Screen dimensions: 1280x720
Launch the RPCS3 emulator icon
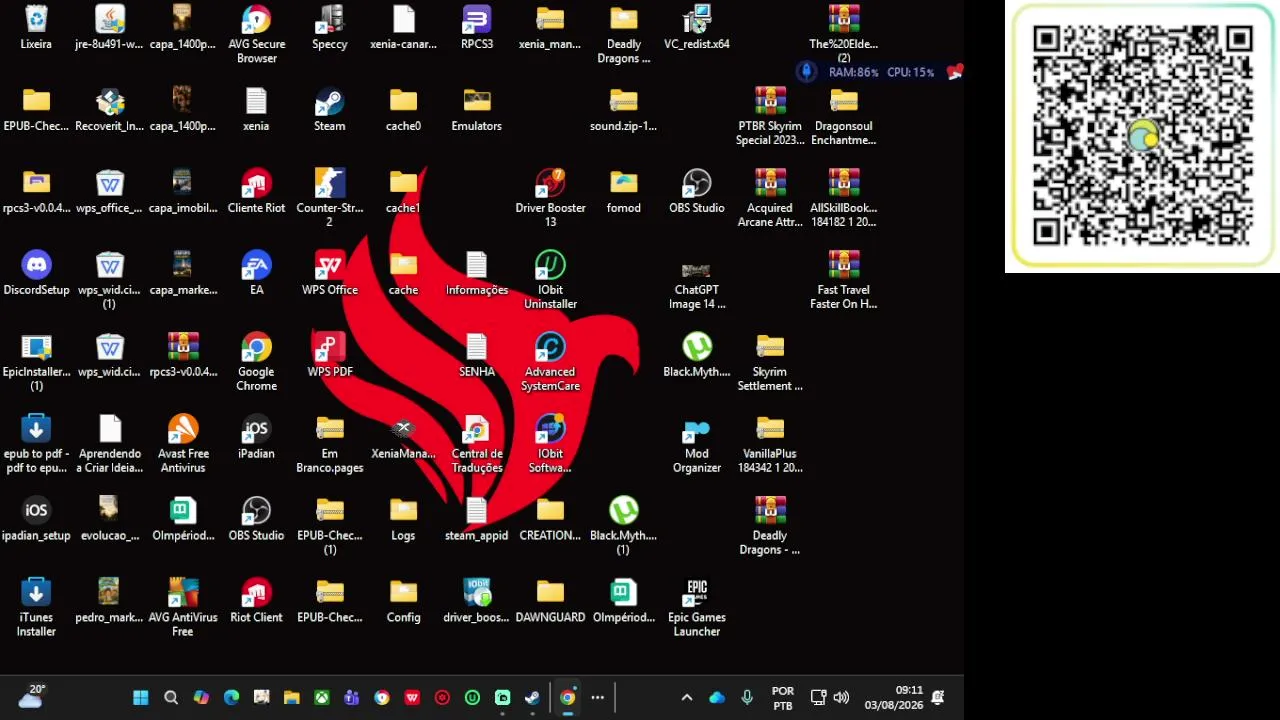click(x=477, y=28)
